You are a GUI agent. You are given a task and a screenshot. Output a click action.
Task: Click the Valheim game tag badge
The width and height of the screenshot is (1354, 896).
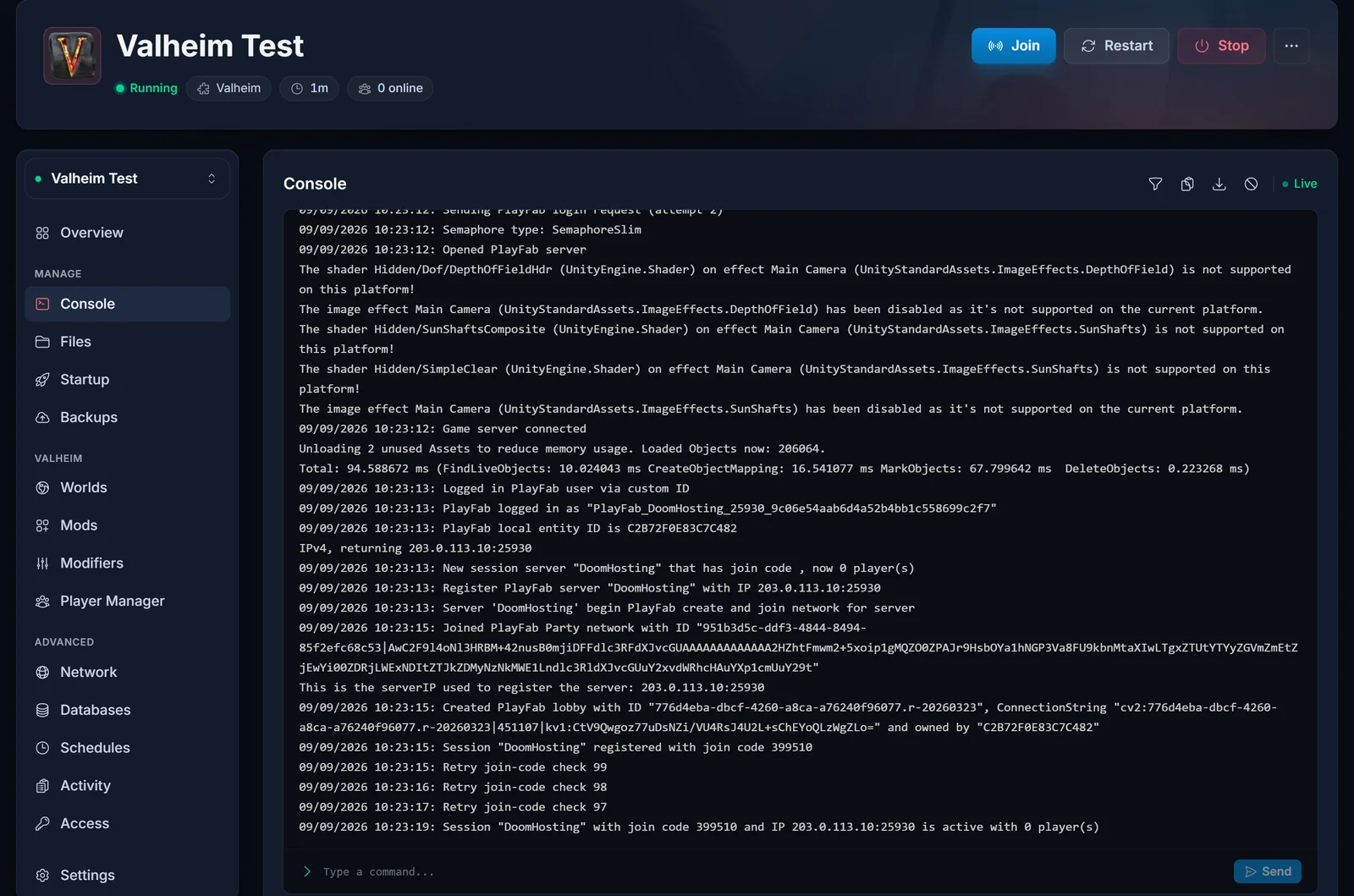(229, 88)
